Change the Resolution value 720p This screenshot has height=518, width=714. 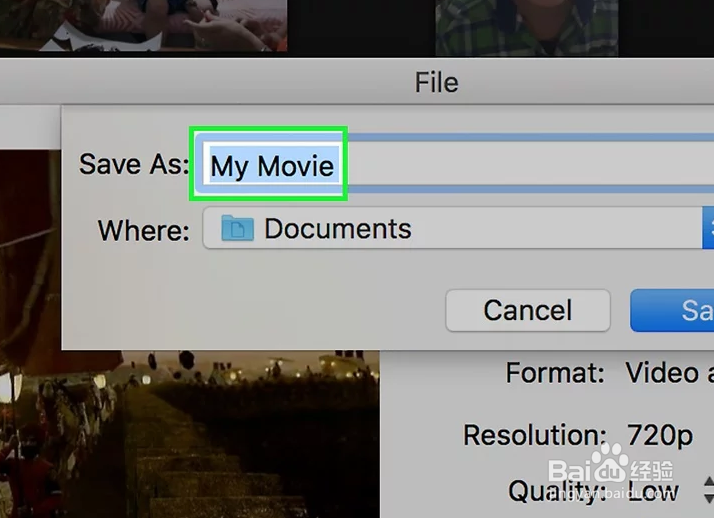[x=659, y=435]
